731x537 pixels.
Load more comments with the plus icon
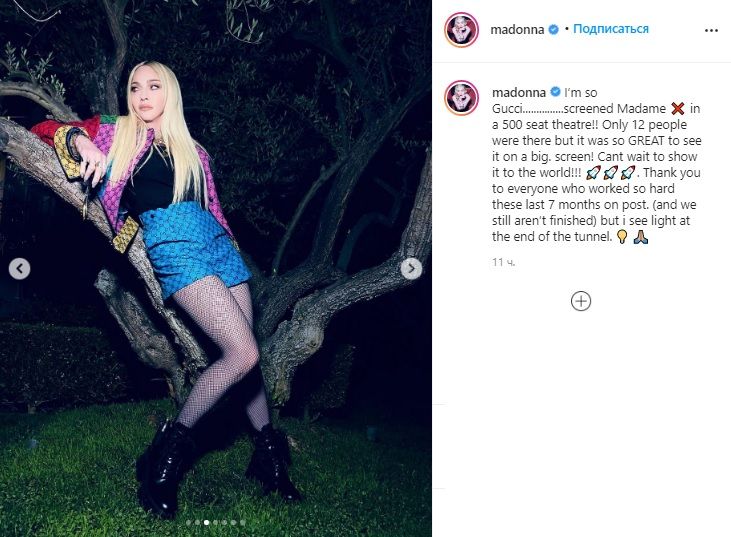pyautogui.click(x=581, y=301)
